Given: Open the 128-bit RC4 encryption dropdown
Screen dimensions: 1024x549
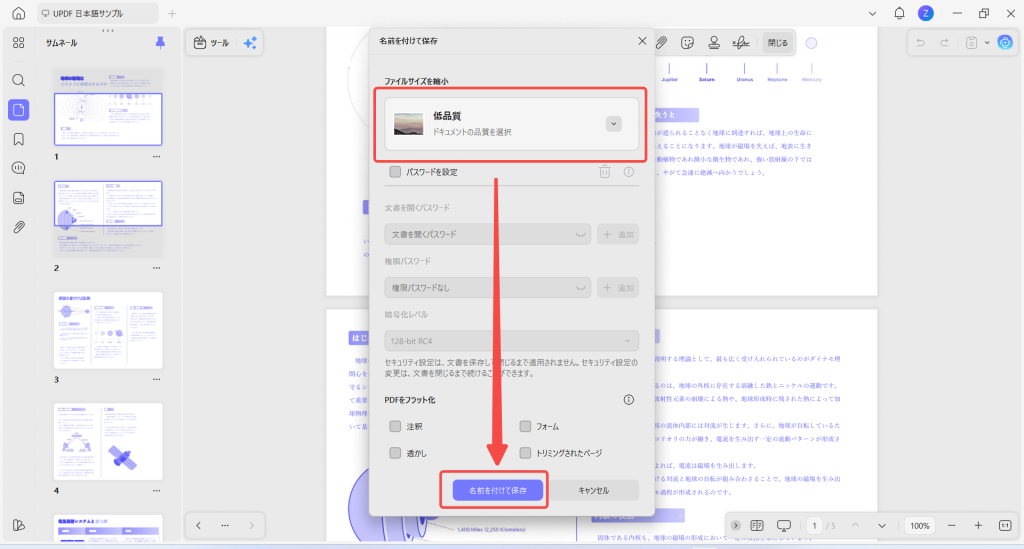Looking at the screenshot, I should [511, 341].
